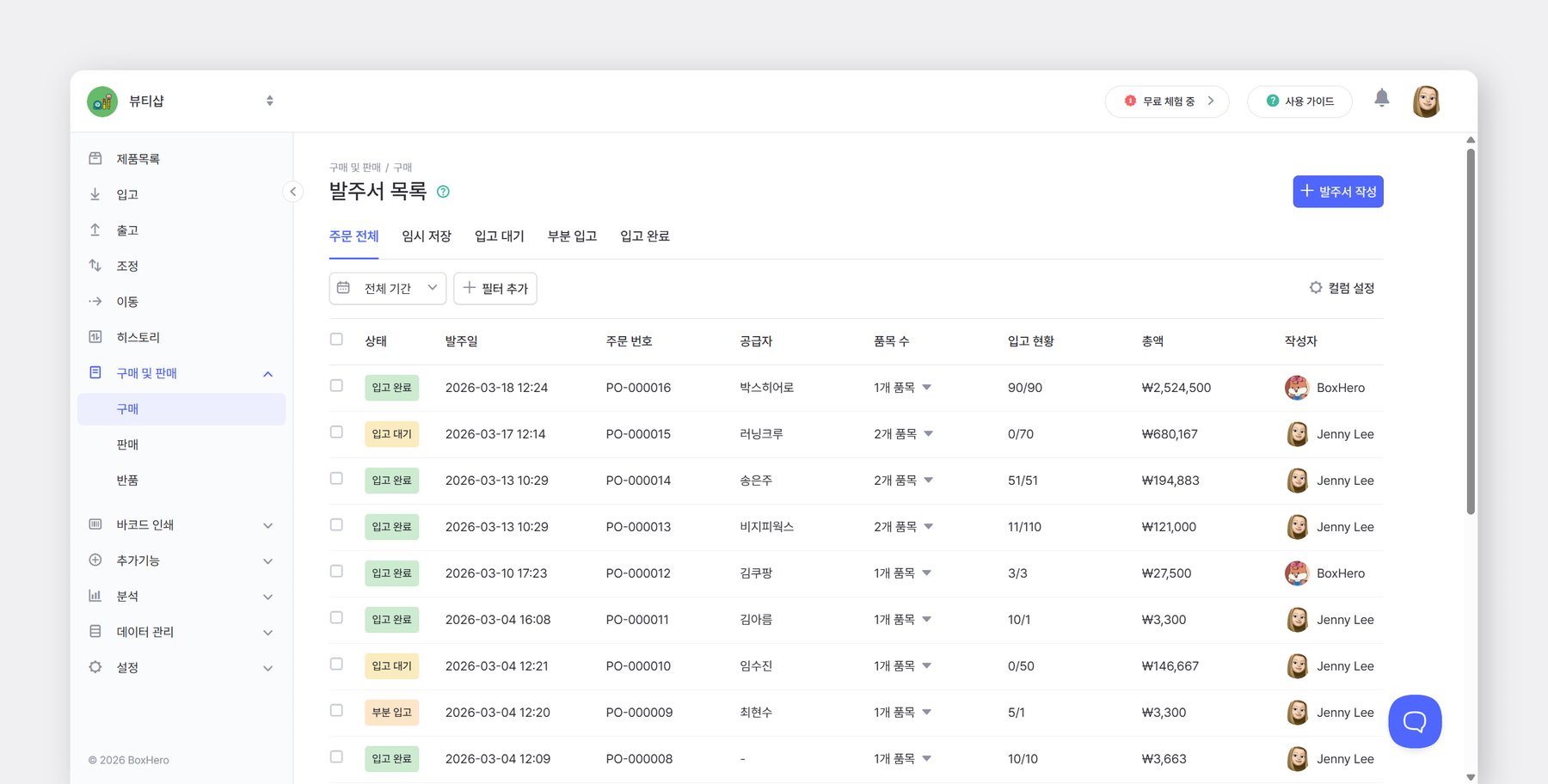Go to 히스토리 in the sidebar
1548x784 pixels.
pyautogui.click(x=138, y=338)
